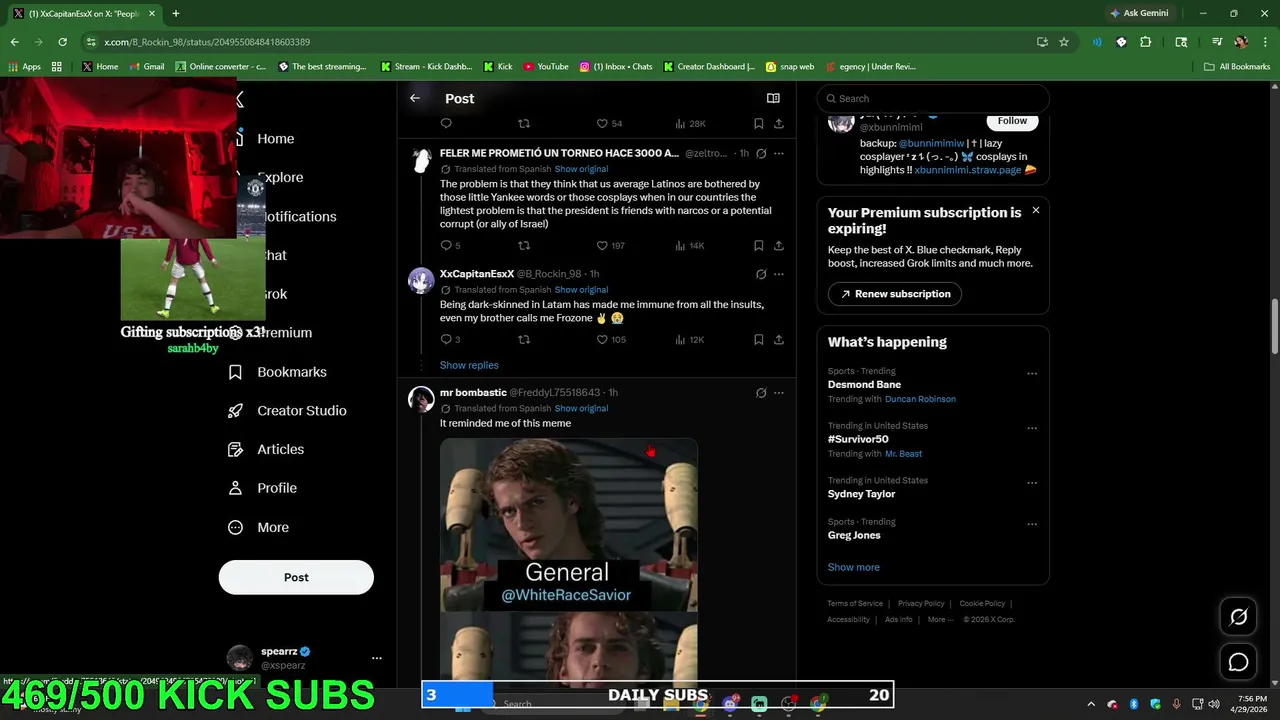This screenshot has width=1280, height=720.
Task: Open more options on XxCapitanEsxX's post
Action: point(779,274)
